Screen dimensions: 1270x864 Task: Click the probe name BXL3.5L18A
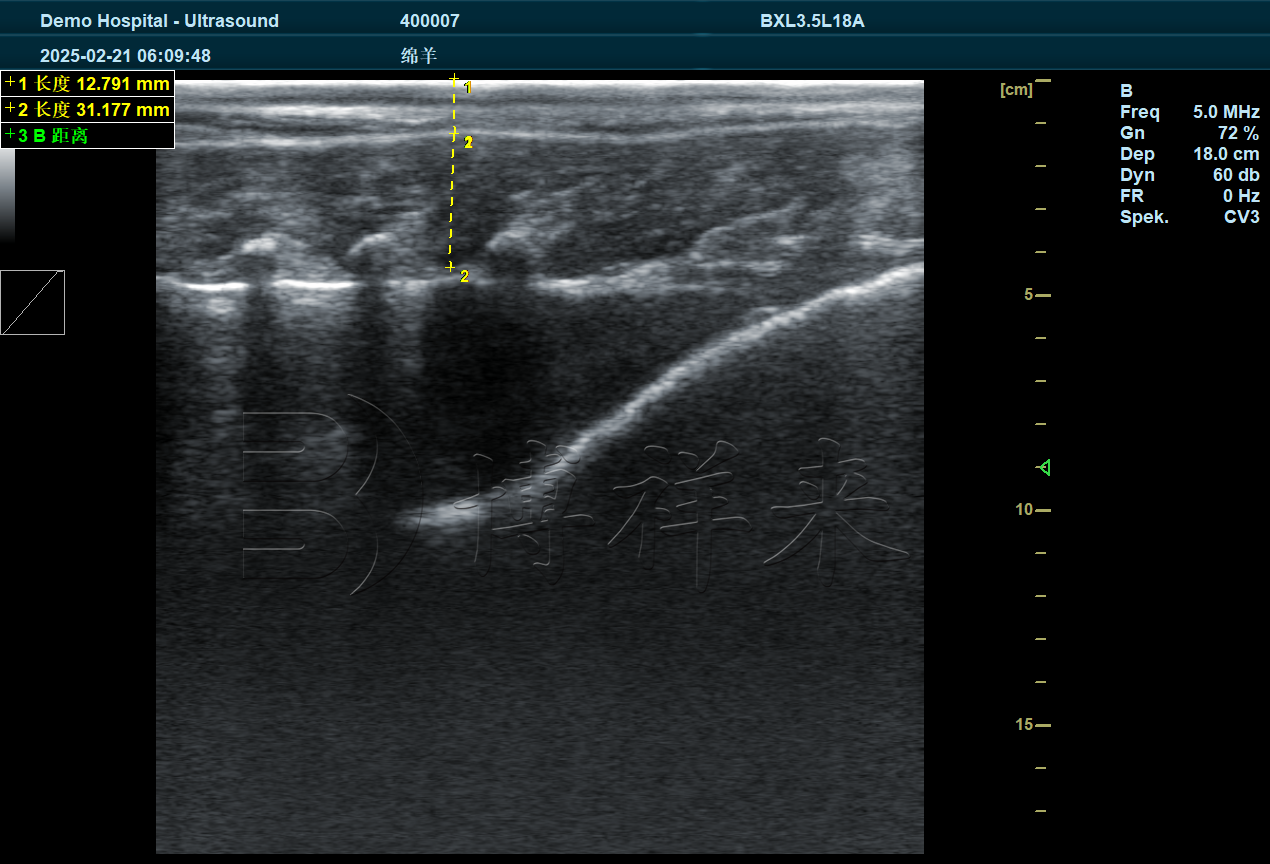click(812, 21)
